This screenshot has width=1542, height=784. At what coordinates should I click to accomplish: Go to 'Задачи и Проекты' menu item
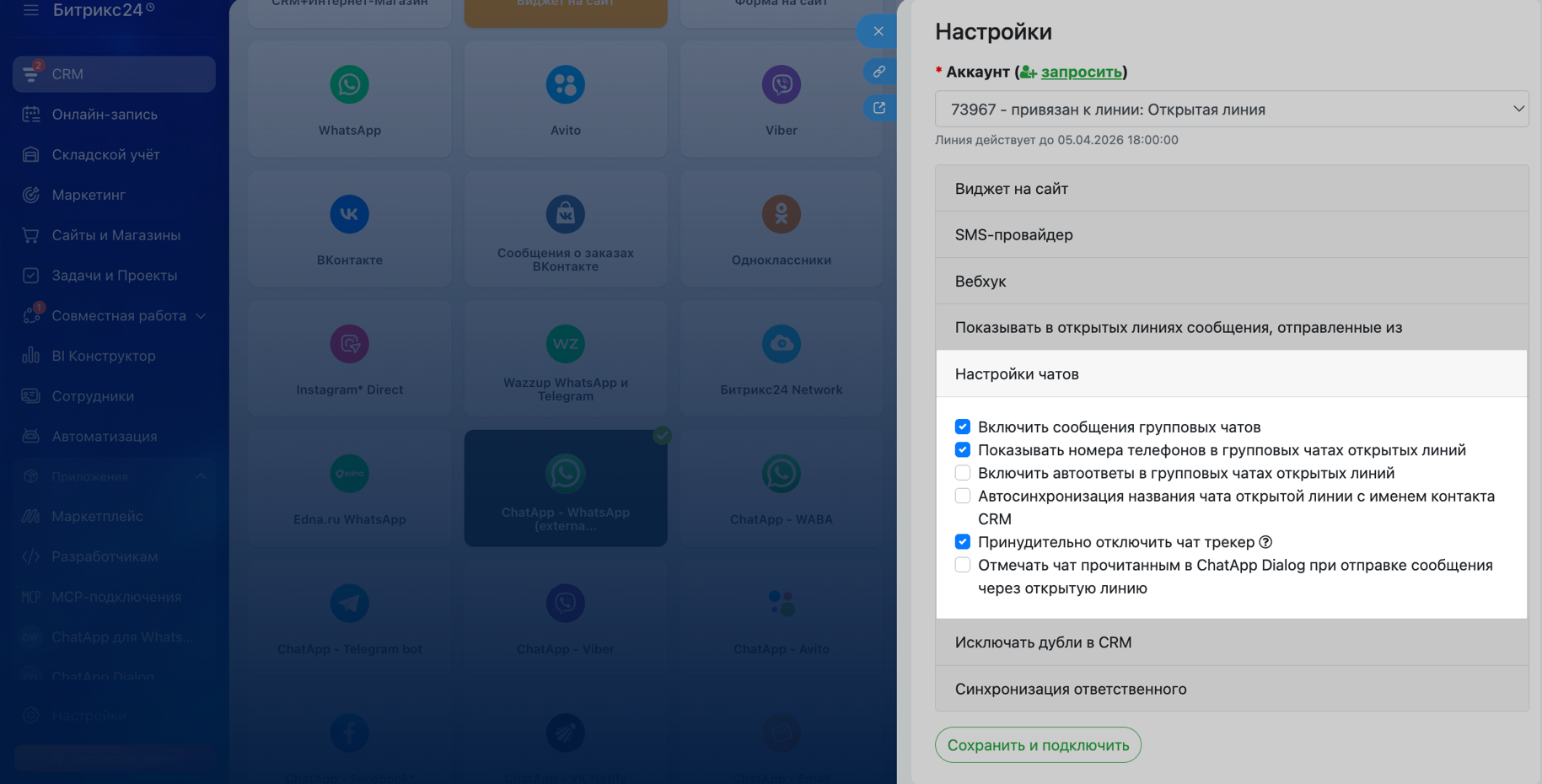(114, 276)
